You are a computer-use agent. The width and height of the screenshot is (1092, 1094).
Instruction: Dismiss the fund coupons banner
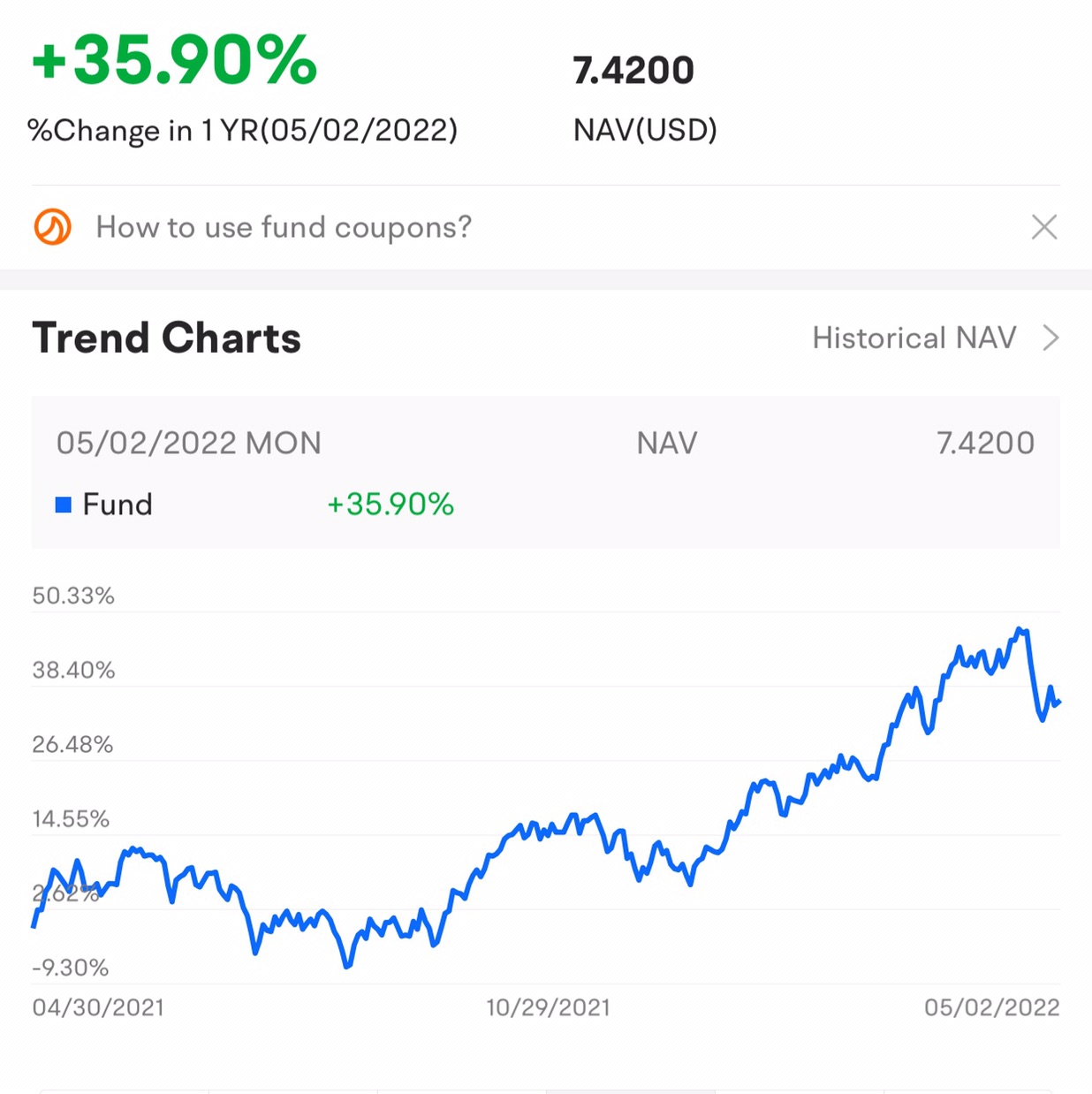click(1043, 227)
